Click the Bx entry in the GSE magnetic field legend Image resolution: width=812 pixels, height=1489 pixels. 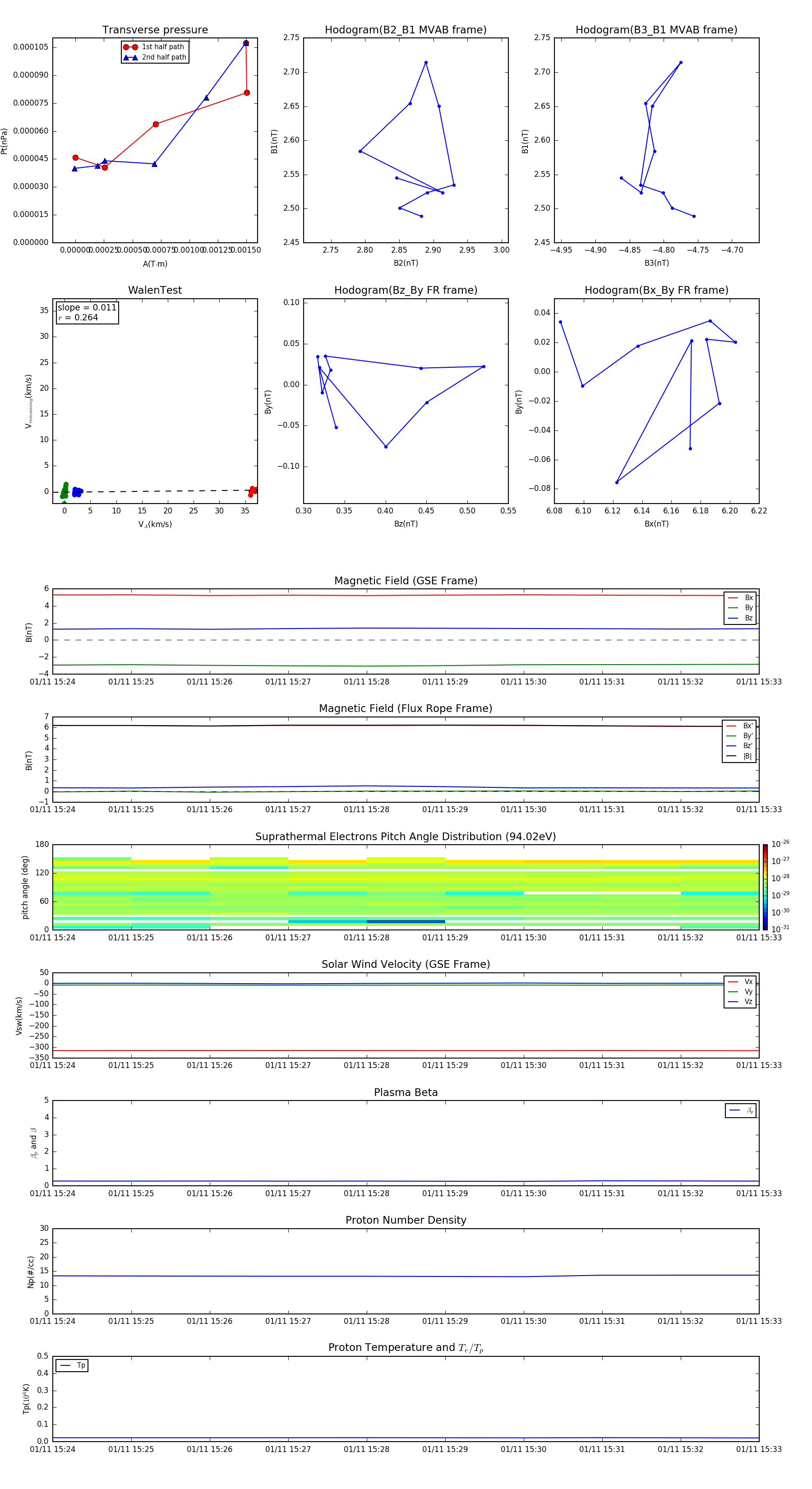coord(740,598)
